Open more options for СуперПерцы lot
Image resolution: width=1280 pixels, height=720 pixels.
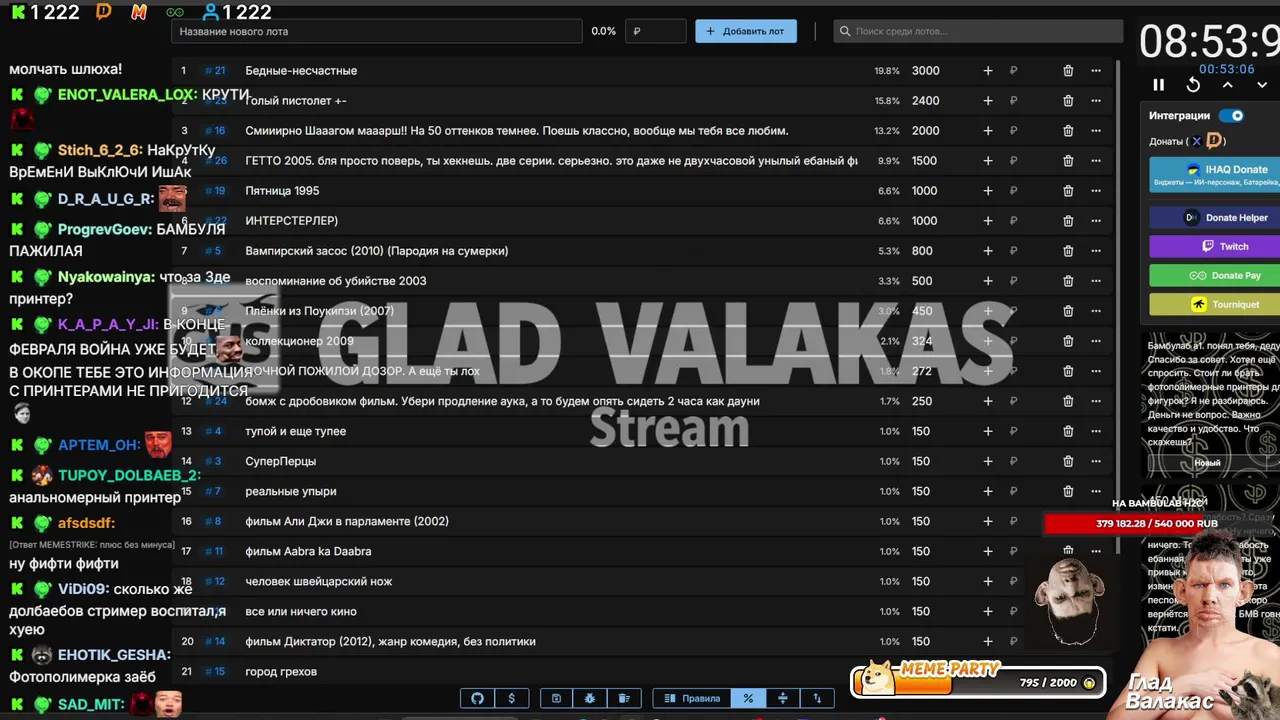[1096, 461]
